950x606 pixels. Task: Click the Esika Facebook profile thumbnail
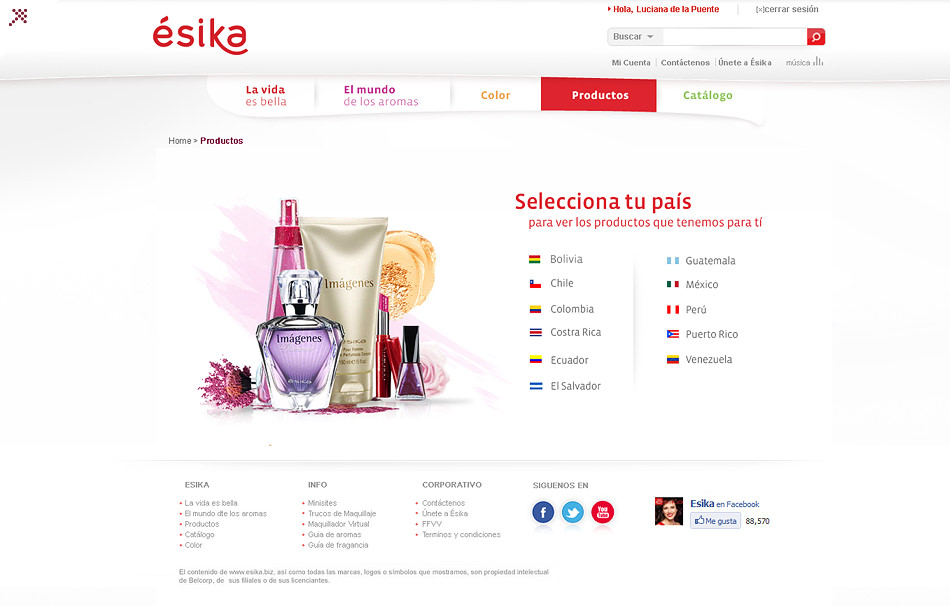(668, 511)
